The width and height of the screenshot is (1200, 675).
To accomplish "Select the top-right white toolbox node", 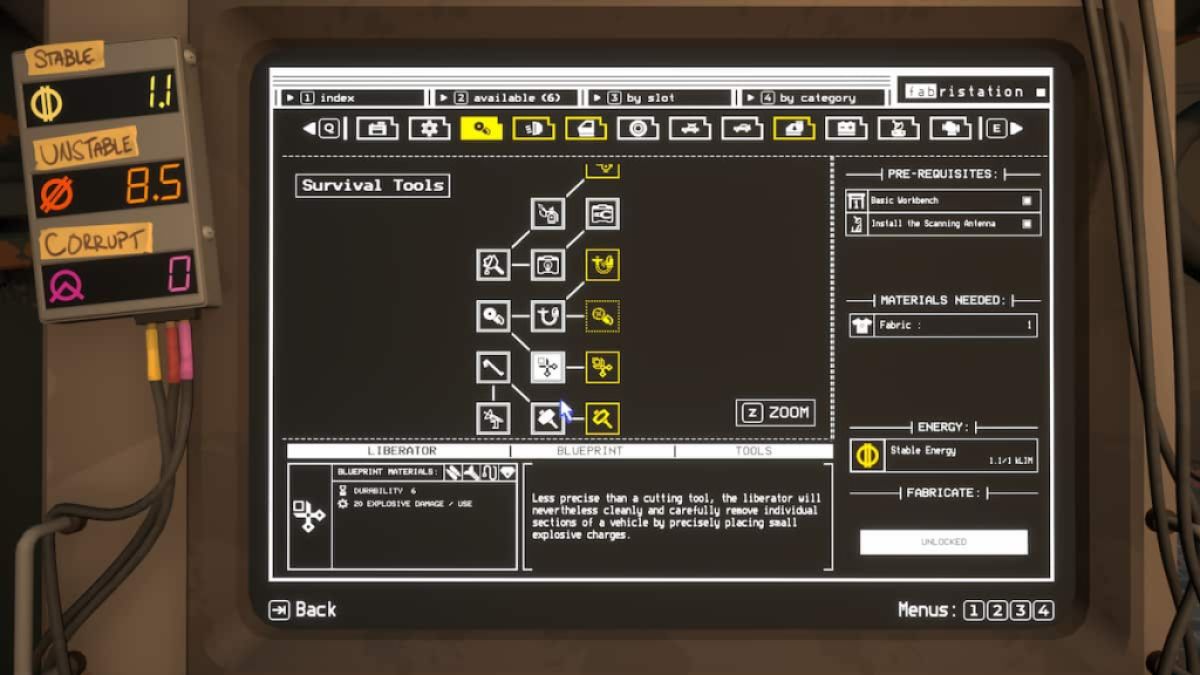I will pyautogui.click(x=602, y=212).
